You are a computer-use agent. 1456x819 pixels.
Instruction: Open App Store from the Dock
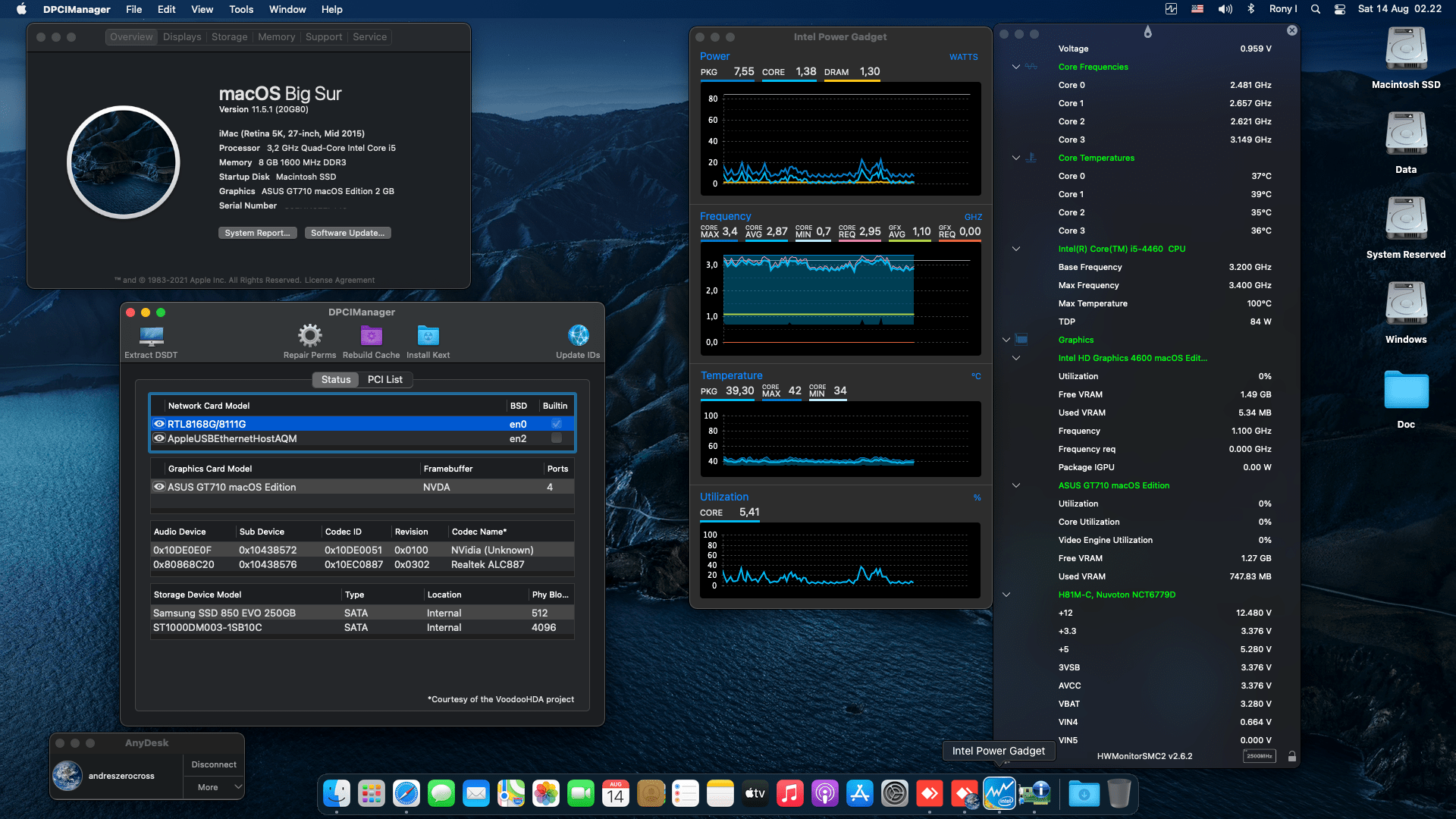(860, 794)
